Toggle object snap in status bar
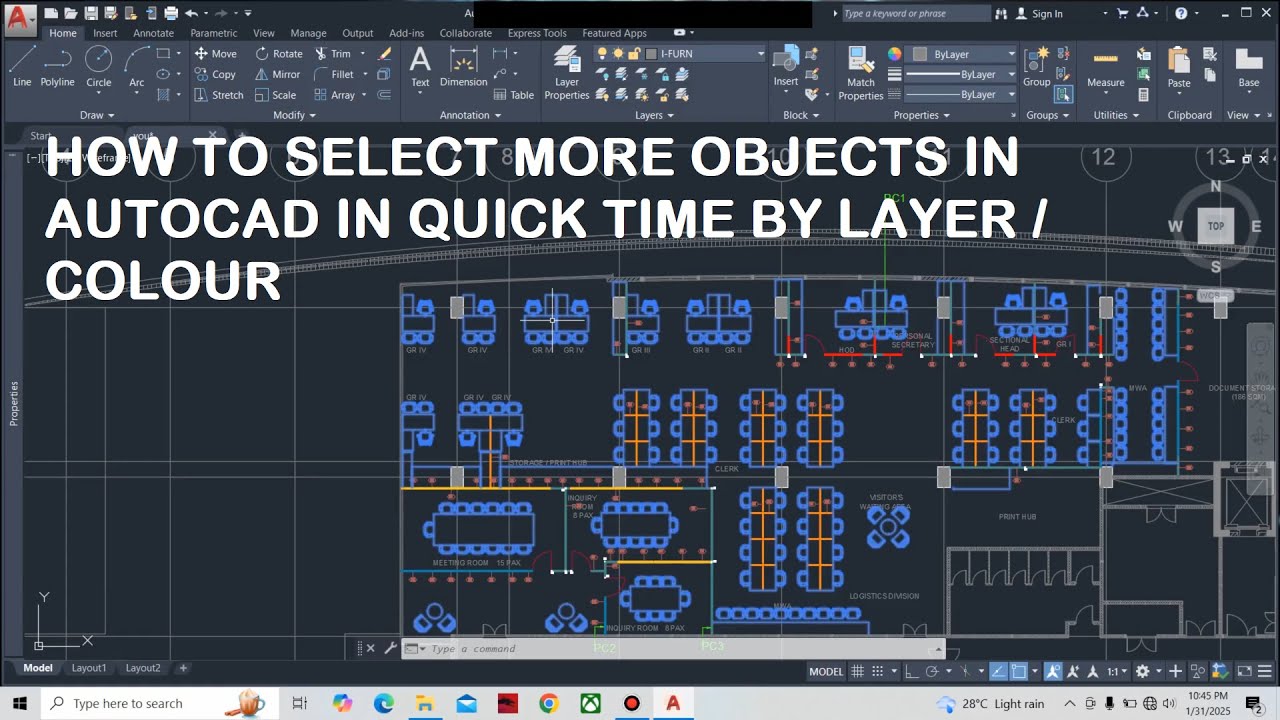 pos(1019,671)
